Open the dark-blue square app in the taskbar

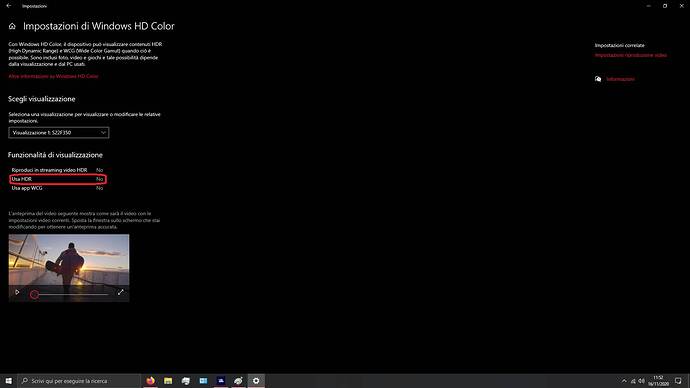221,381
